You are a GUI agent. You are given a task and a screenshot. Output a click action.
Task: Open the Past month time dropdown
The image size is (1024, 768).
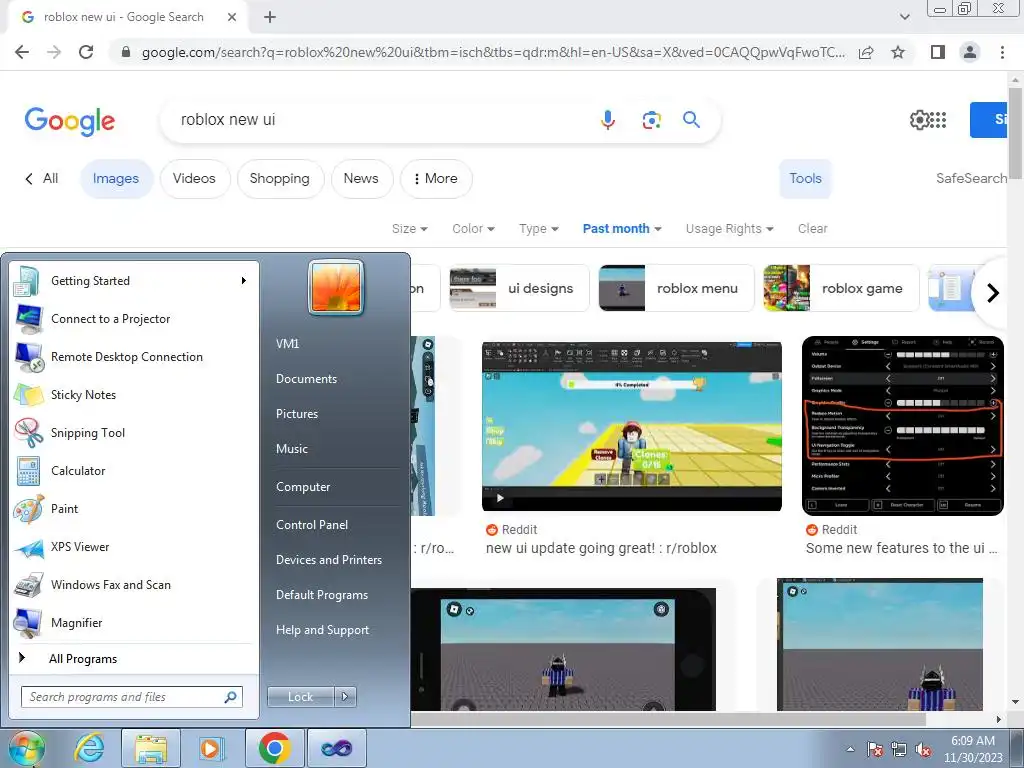pyautogui.click(x=622, y=229)
